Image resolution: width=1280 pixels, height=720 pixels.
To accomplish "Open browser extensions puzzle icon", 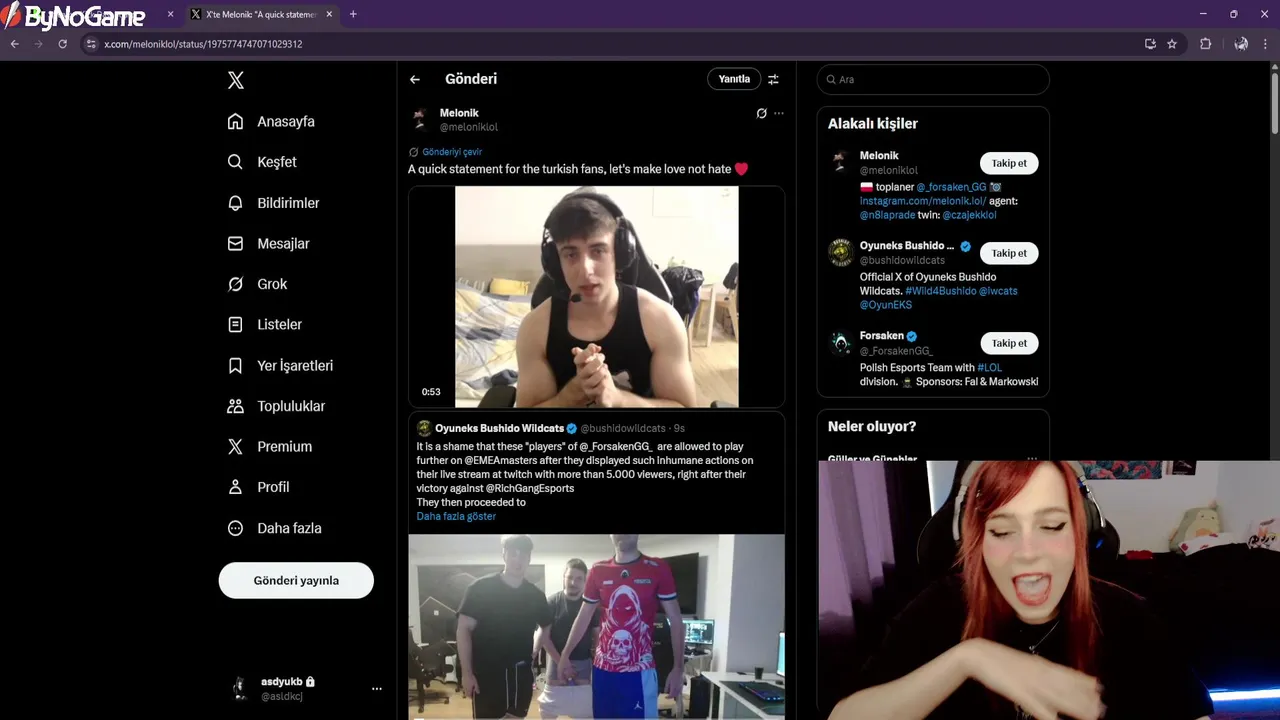I will click(x=1205, y=44).
